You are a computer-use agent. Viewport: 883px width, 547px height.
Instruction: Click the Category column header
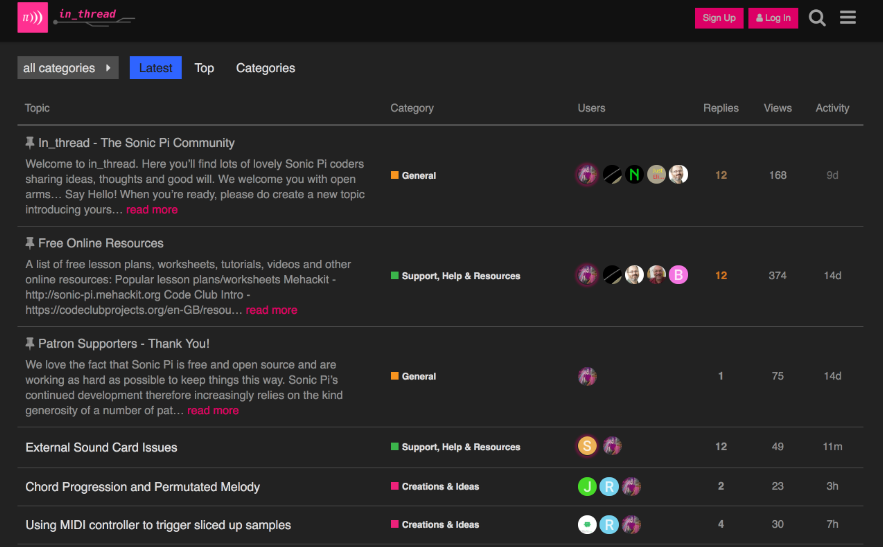point(412,108)
